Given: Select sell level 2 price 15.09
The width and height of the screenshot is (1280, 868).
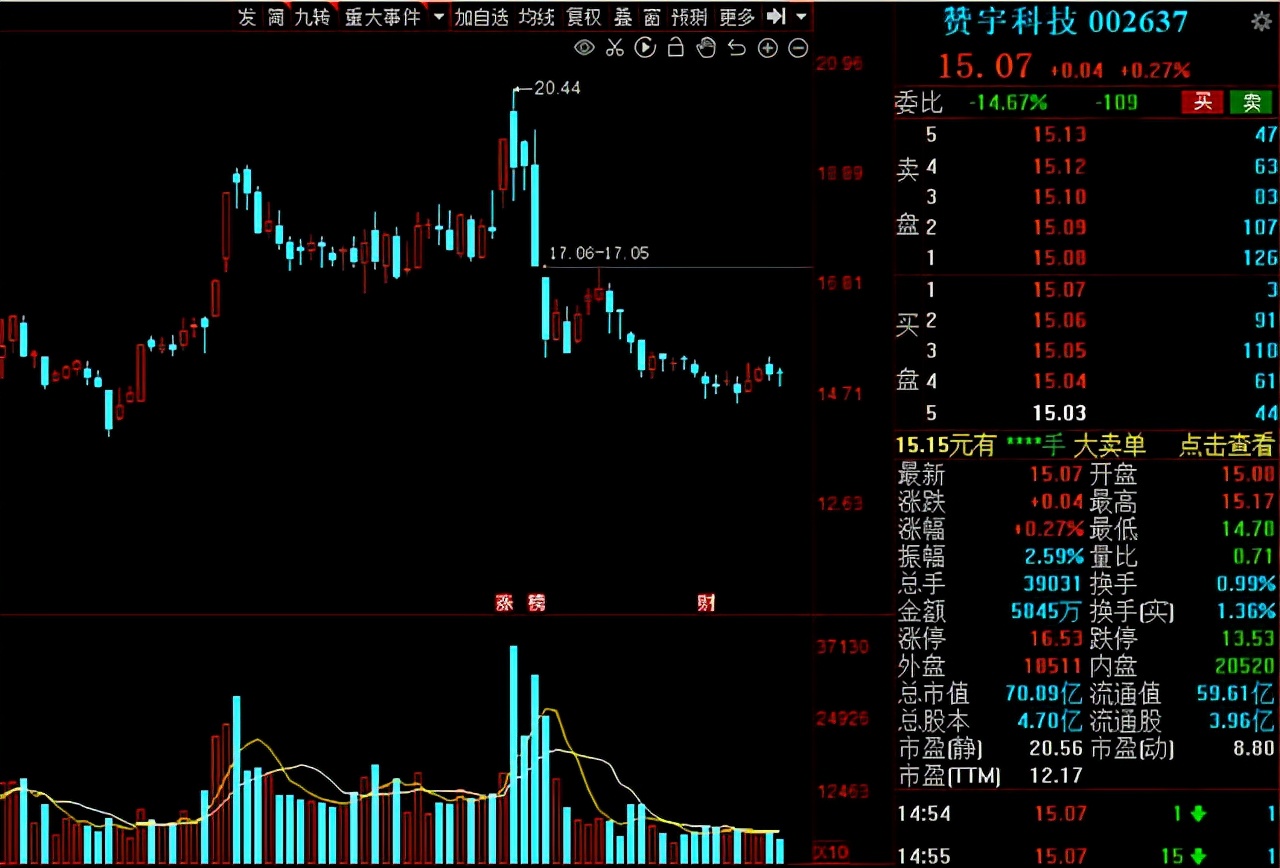Looking at the screenshot, I should click(x=1059, y=227).
